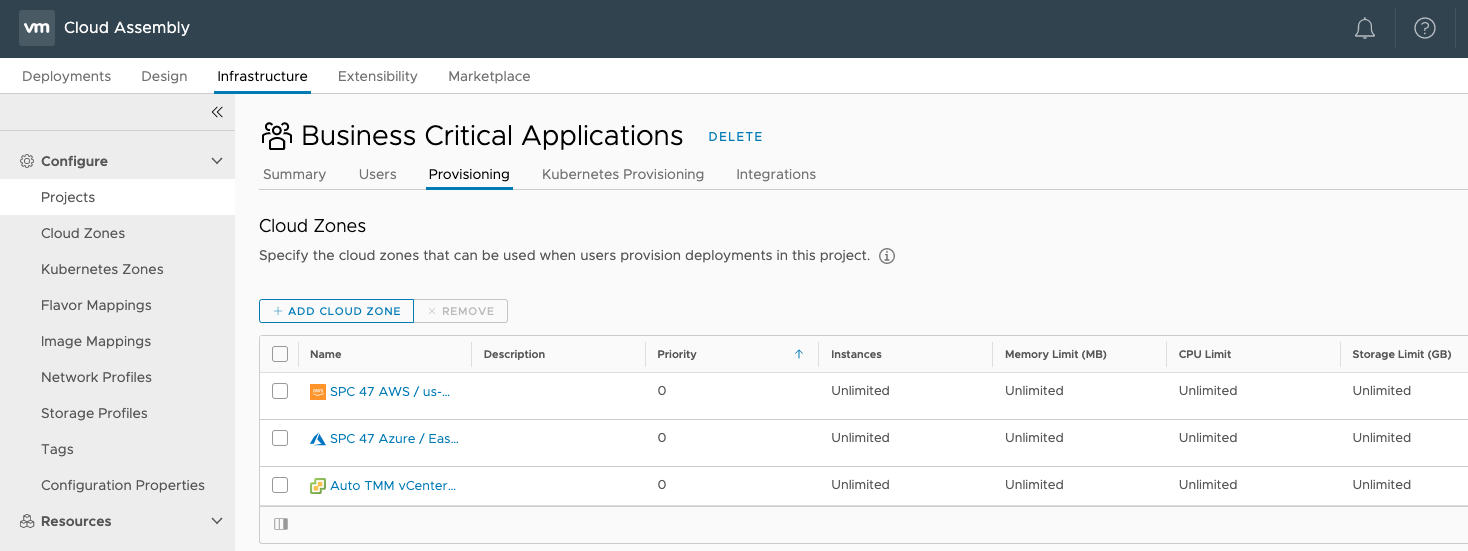Open the Deployments top tab
The width and height of the screenshot is (1468, 551).
pos(66,76)
